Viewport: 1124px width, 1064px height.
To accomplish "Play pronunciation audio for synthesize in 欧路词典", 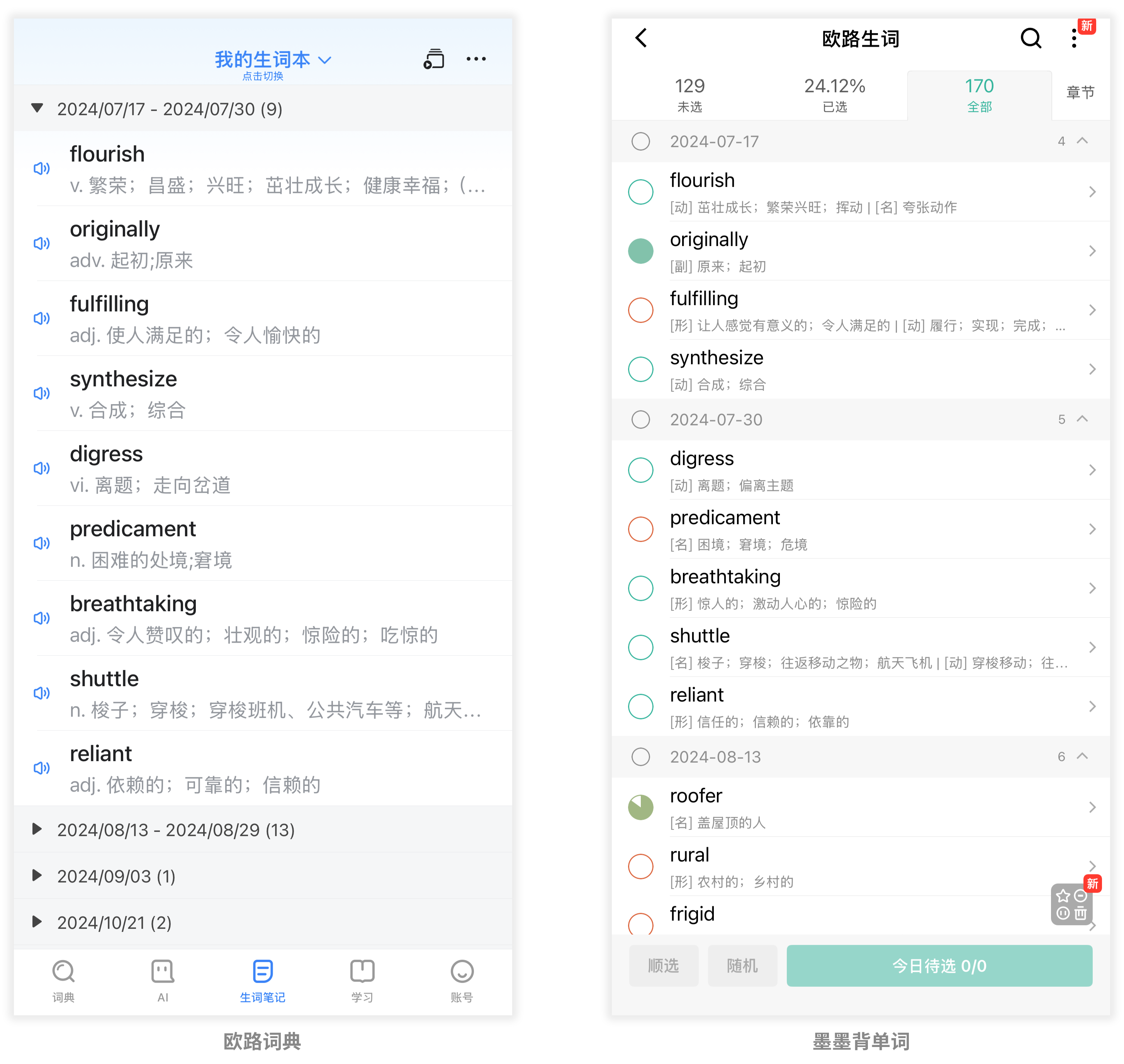I will pyautogui.click(x=41, y=393).
